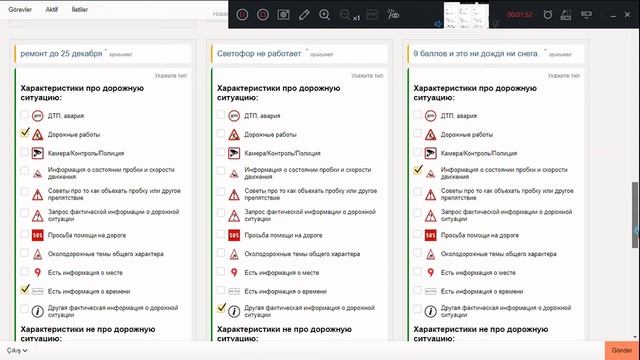This screenshot has height=360, width=640.
Task: Check Камера/Контроль/Полиция in Светофор card
Action: (221, 152)
